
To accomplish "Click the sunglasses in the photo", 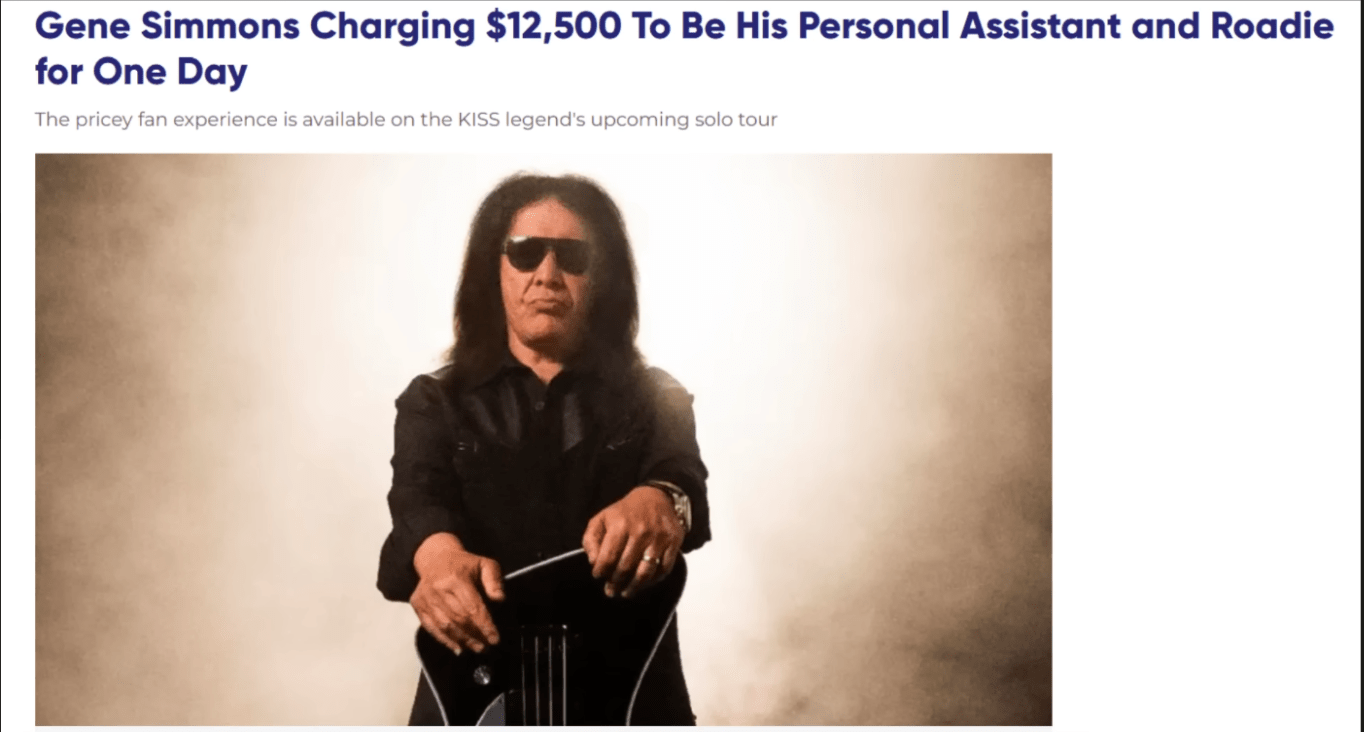I will coord(547,254).
